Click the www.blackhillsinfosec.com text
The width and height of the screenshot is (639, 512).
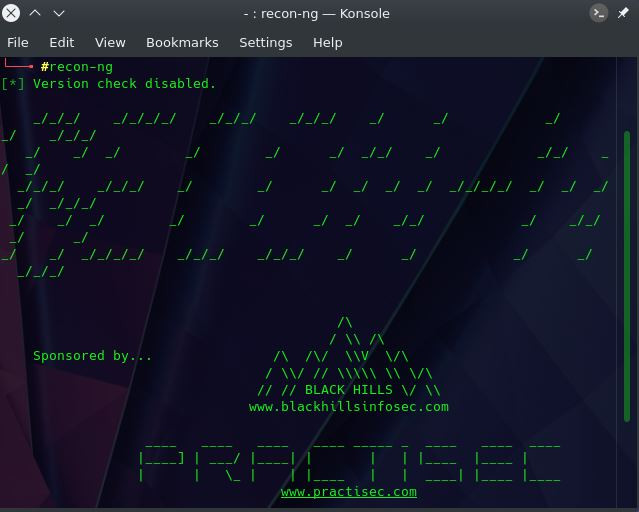coord(349,407)
